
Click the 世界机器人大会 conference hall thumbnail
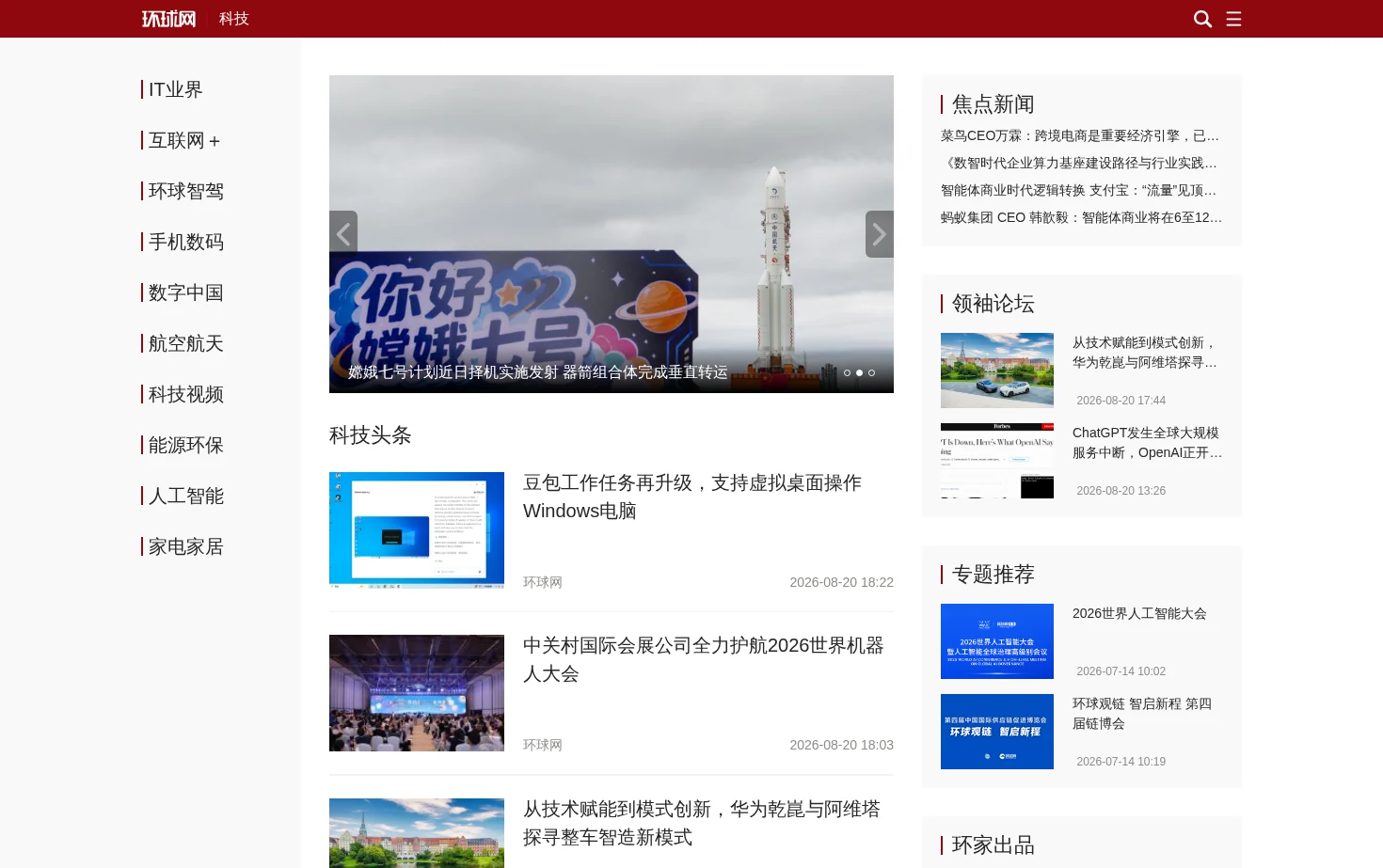tap(417, 693)
